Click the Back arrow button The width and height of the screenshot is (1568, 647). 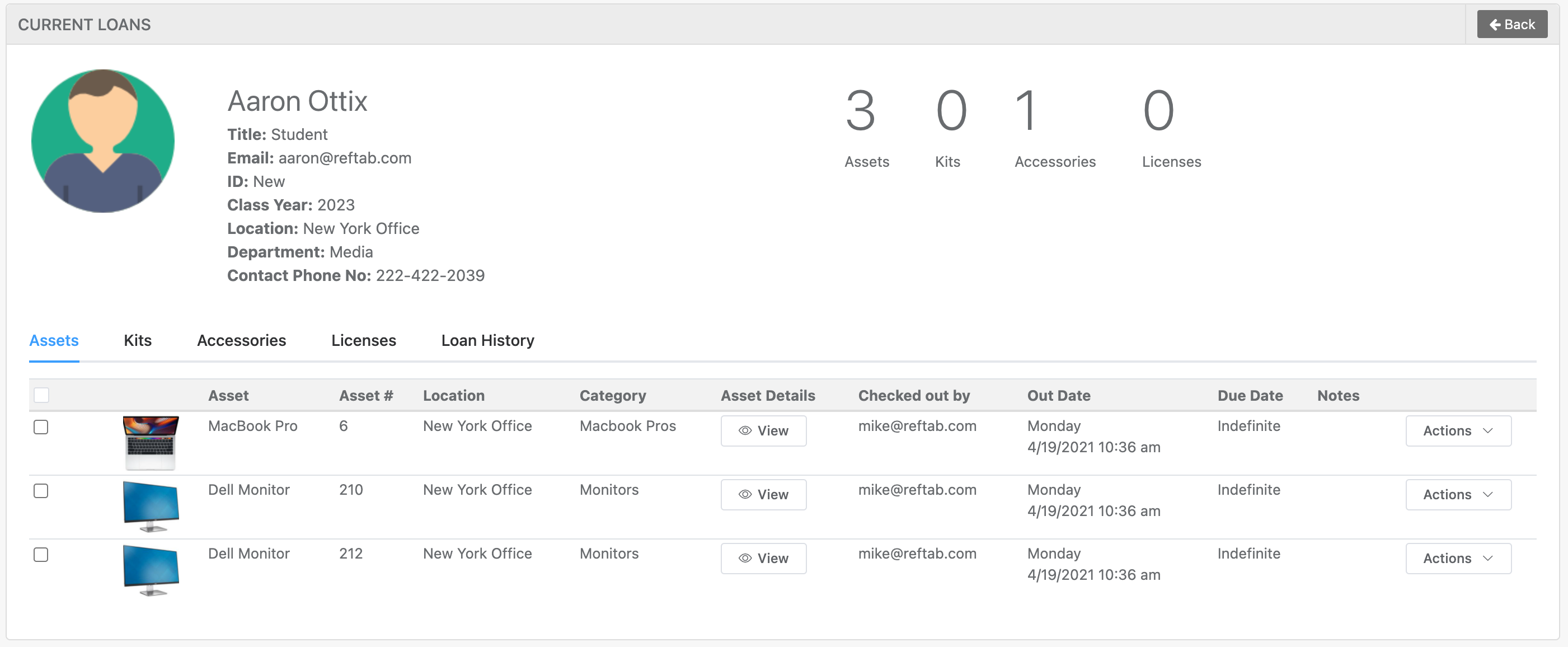click(1511, 24)
